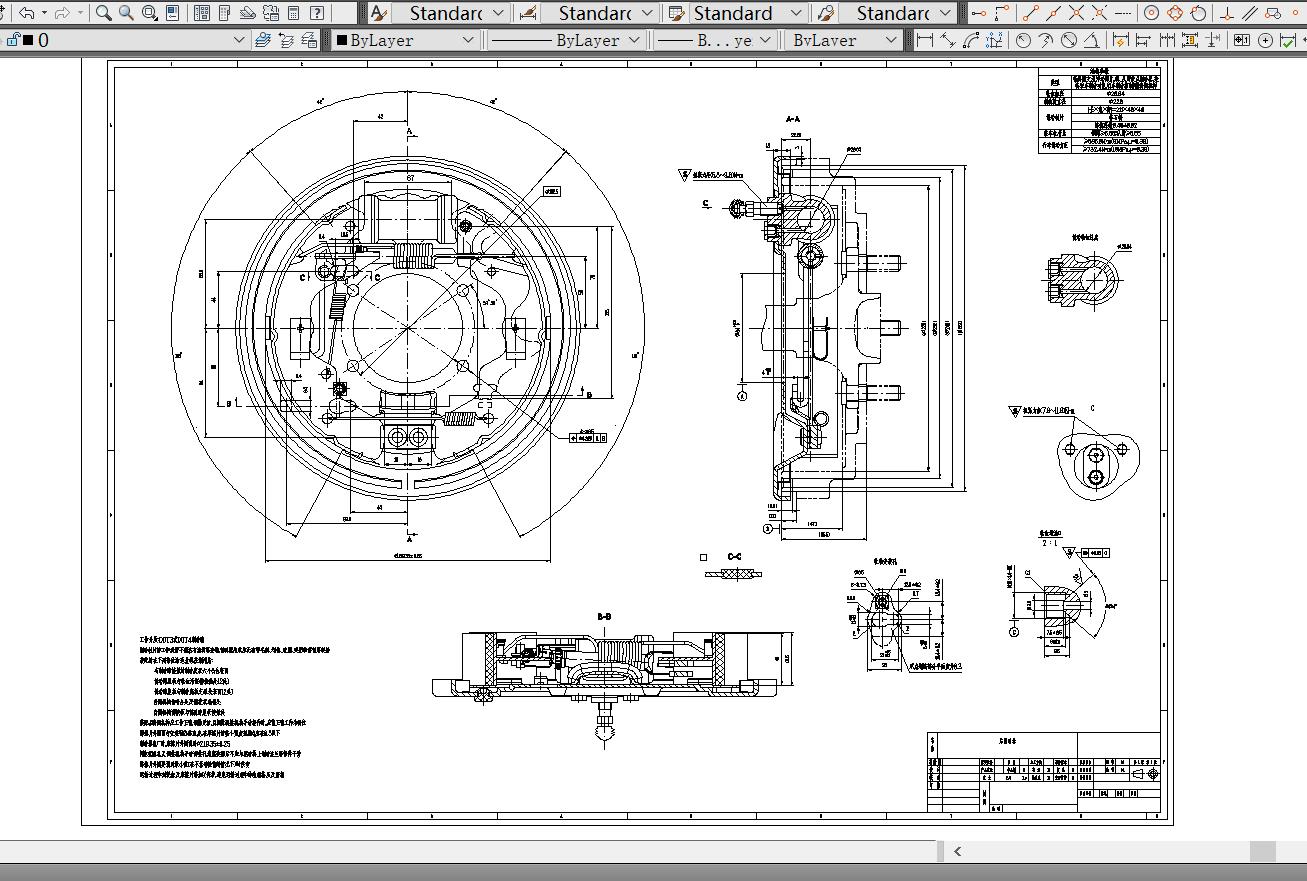This screenshot has height=881, width=1307.
Task: Click the Redo arrow icon
Action: [62, 13]
